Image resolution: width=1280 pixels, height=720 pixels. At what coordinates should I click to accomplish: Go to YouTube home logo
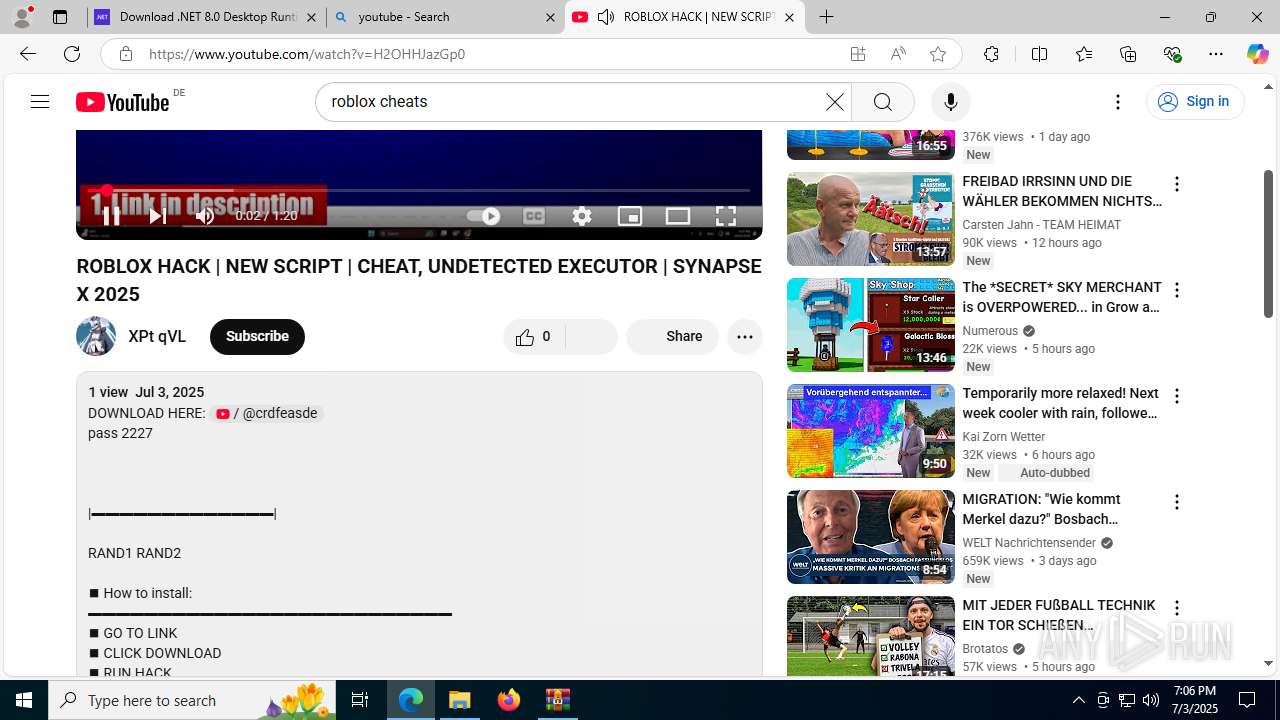pyautogui.click(x=123, y=101)
